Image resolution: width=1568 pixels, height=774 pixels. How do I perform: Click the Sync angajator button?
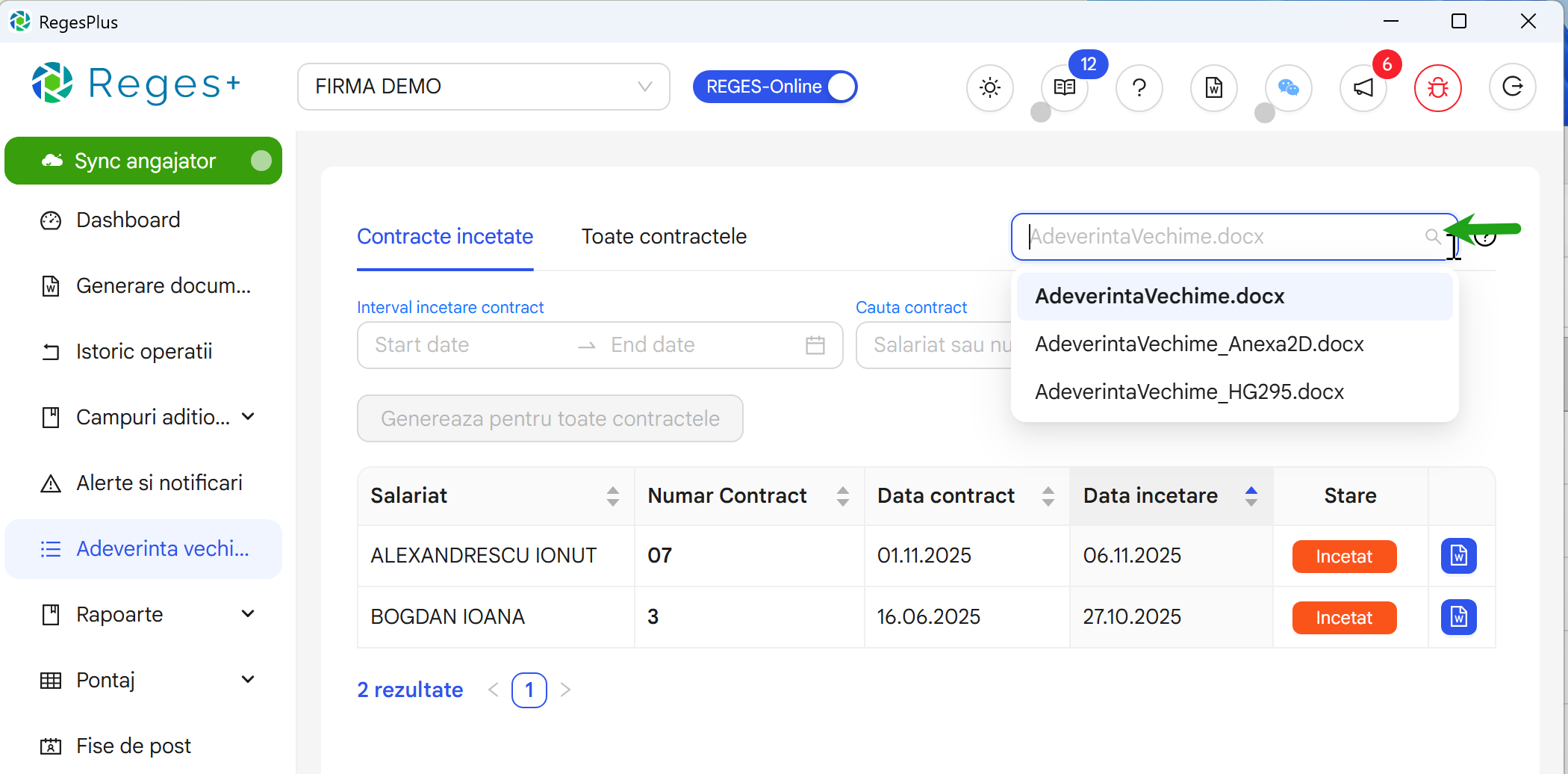click(143, 160)
